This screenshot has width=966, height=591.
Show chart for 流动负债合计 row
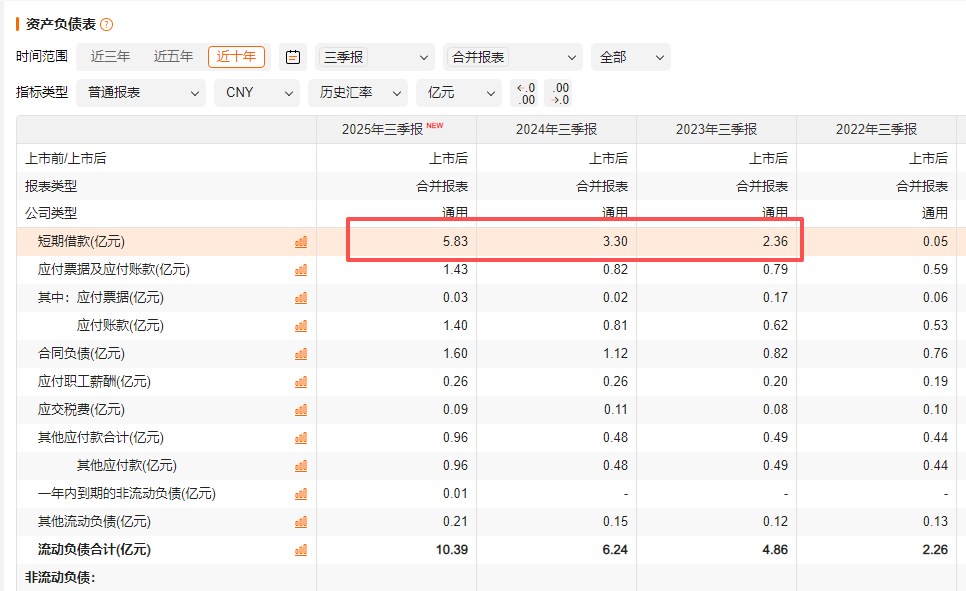pos(301,550)
